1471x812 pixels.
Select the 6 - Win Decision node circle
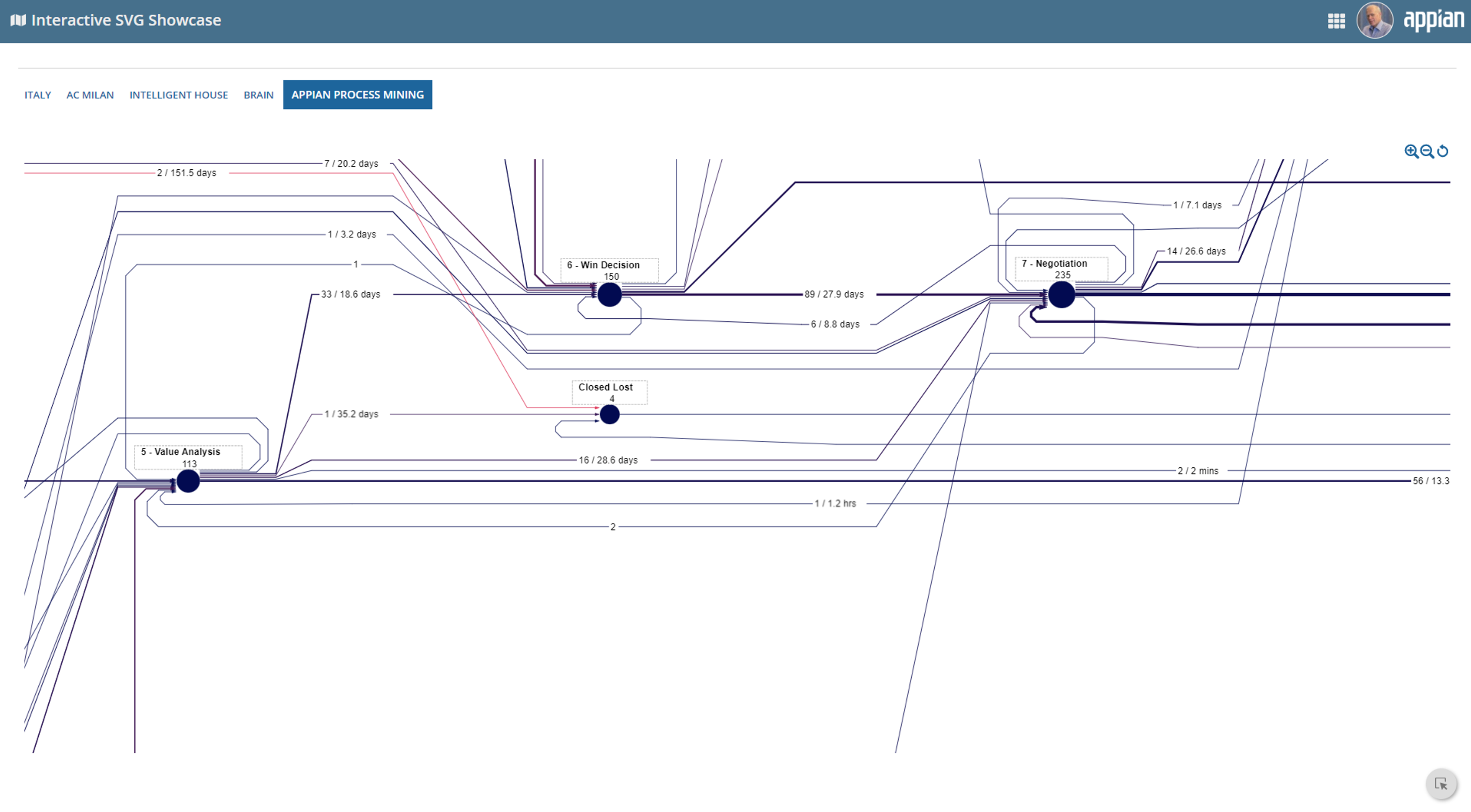[609, 295]
